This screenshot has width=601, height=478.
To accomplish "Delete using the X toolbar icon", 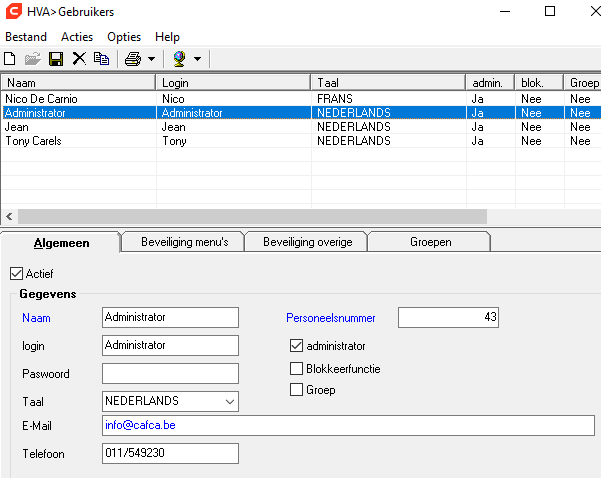I will coord(79,59).
